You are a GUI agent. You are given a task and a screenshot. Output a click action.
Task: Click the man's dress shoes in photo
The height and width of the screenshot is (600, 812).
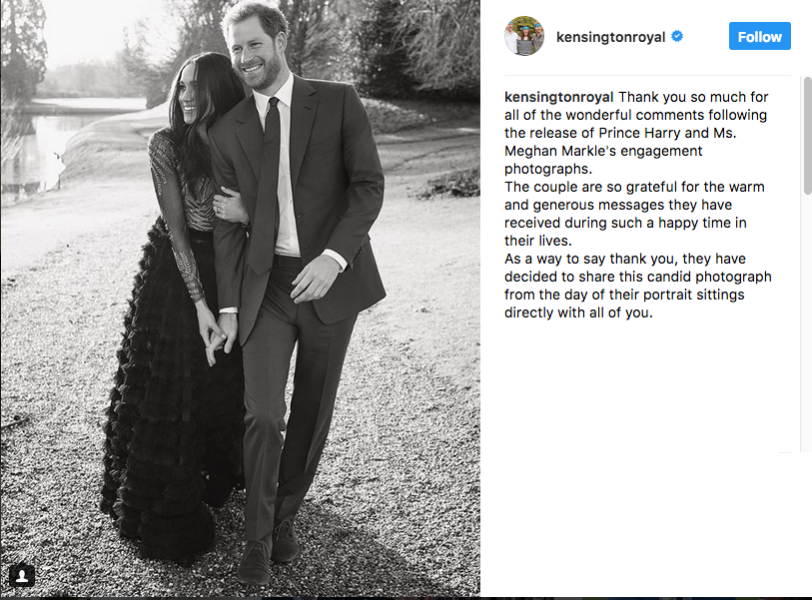(269, 554)
